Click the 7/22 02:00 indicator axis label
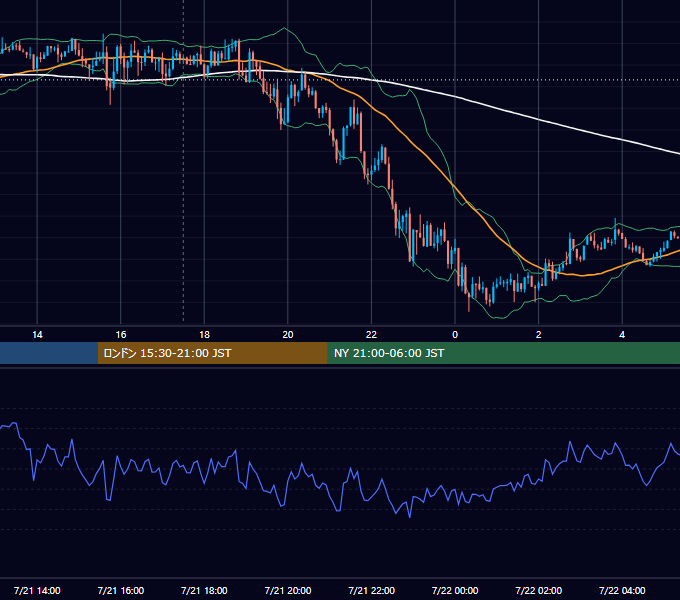680x600 pixels. point(539,590)
